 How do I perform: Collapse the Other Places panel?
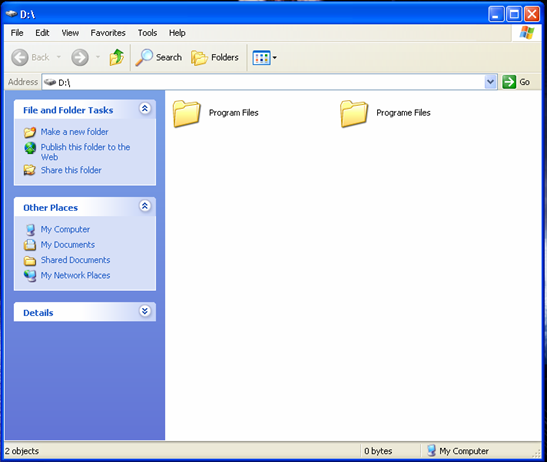click(145, 206)
